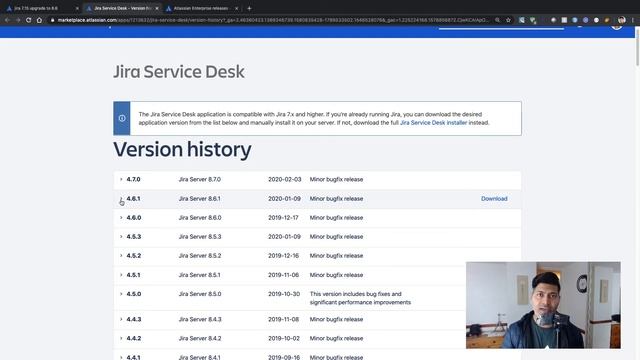Switch to the Atlassian Enterprise releases tab
The height and width of the screenshot is (360, 640).
coord(201,8)
